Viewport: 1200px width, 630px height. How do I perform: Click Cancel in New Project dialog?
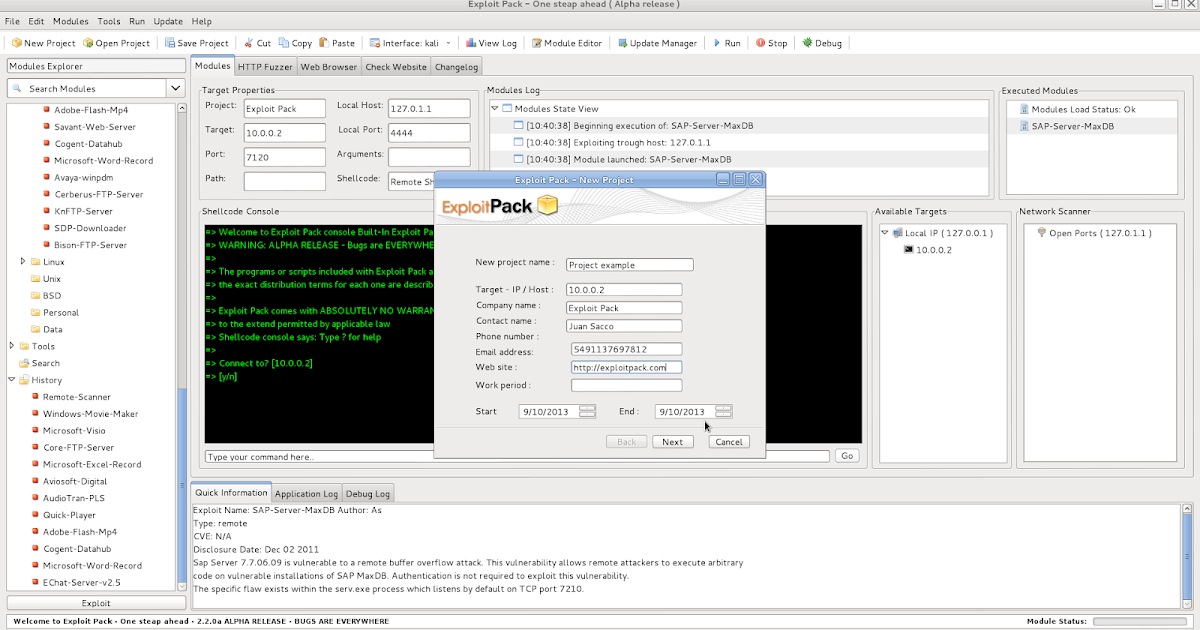pos(729,442)
